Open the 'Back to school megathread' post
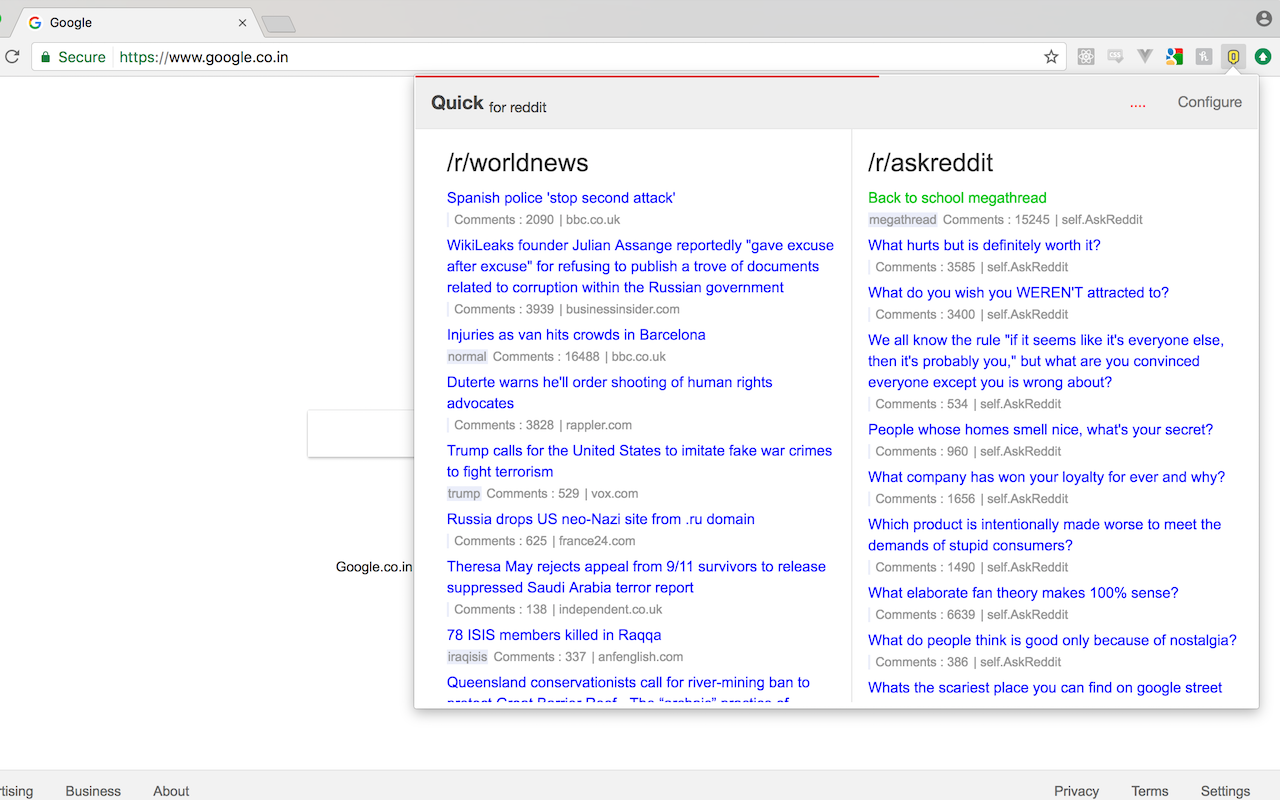 pos(957,198)
